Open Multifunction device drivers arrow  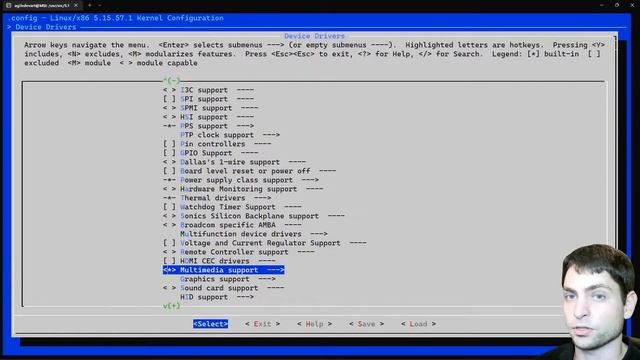(x=319, y=234)
